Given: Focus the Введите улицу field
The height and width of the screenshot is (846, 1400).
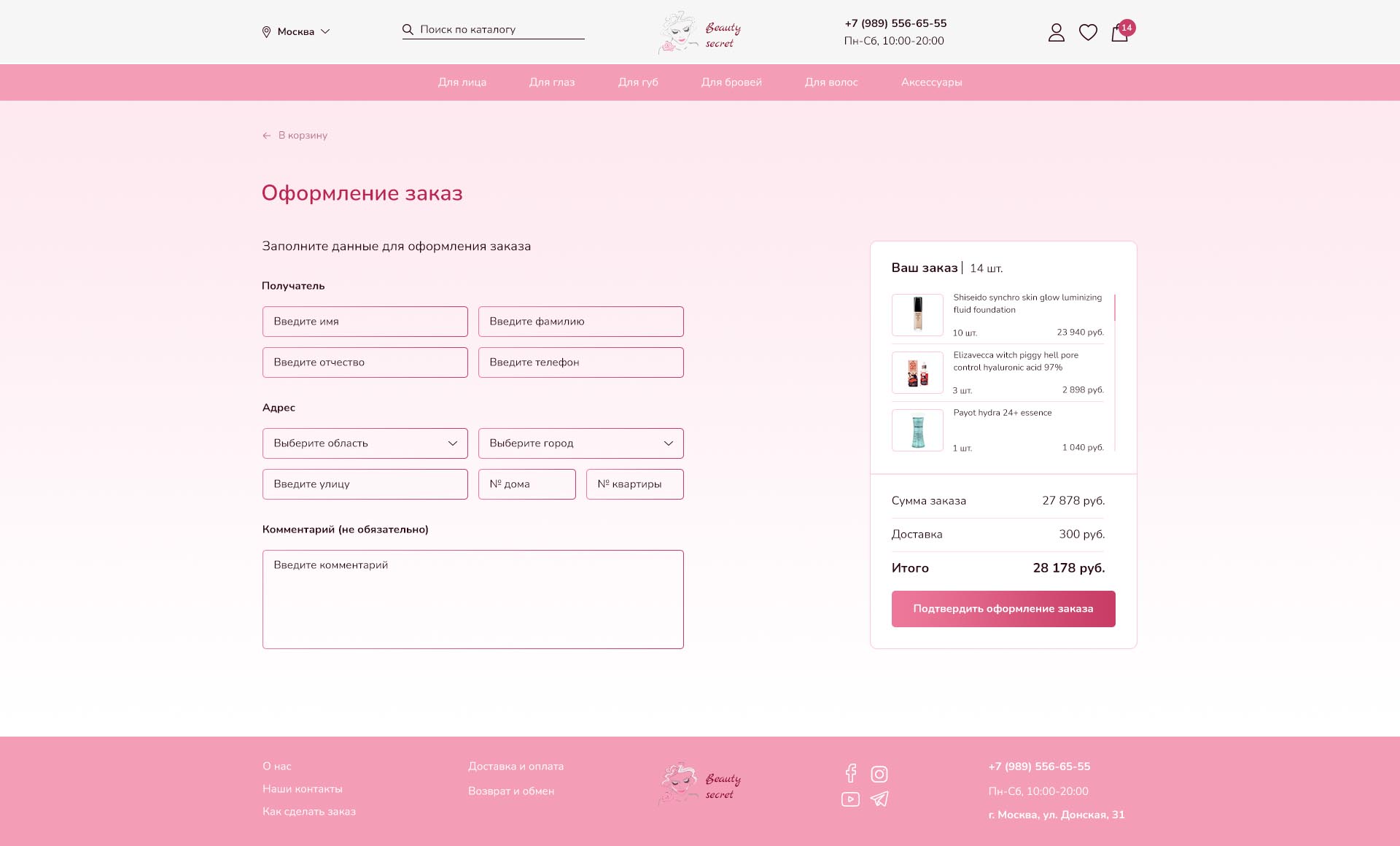Looking at the screenshot, I should (x=365, y=484).
